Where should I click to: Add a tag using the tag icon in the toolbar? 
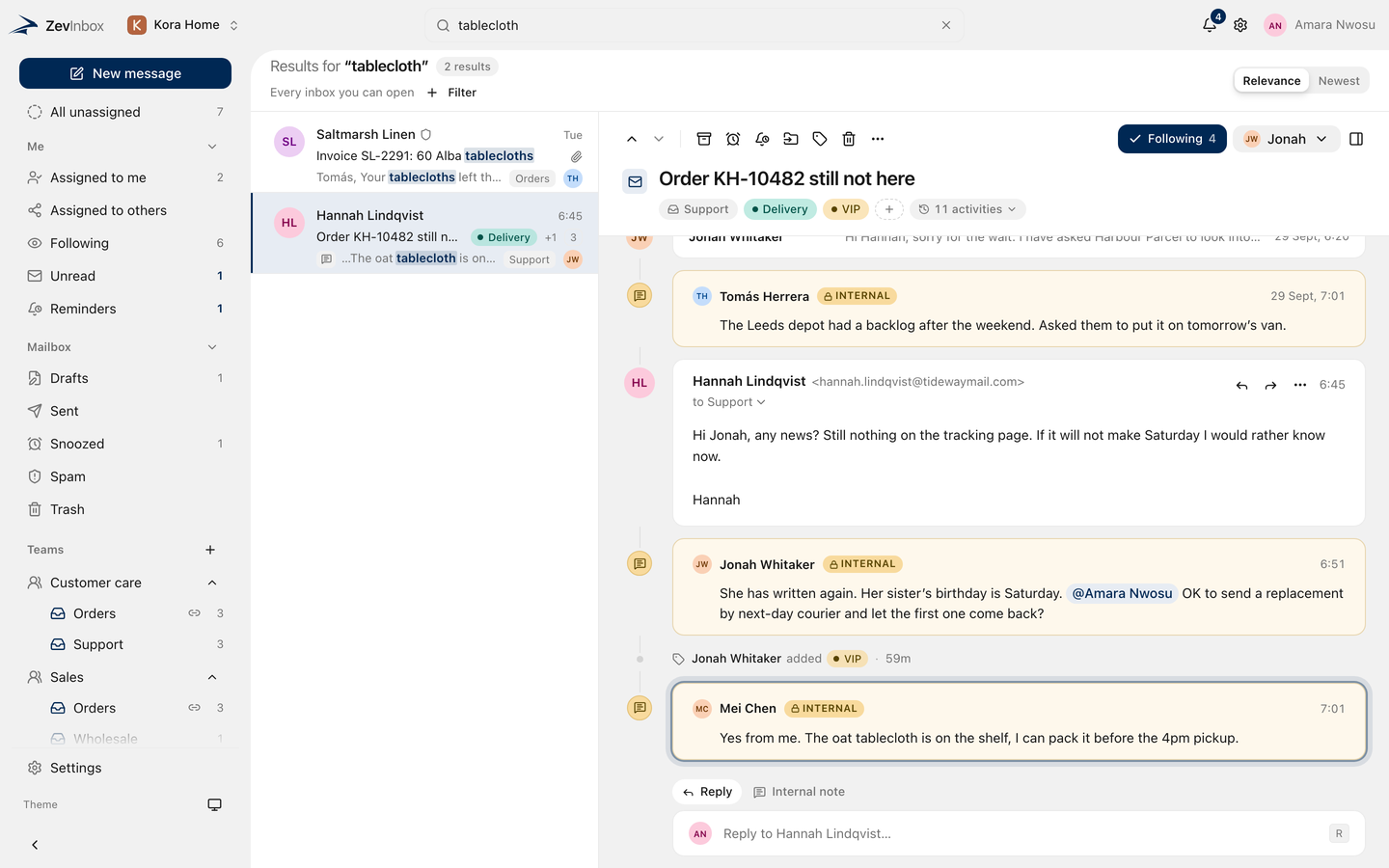(x=820, y=139)
